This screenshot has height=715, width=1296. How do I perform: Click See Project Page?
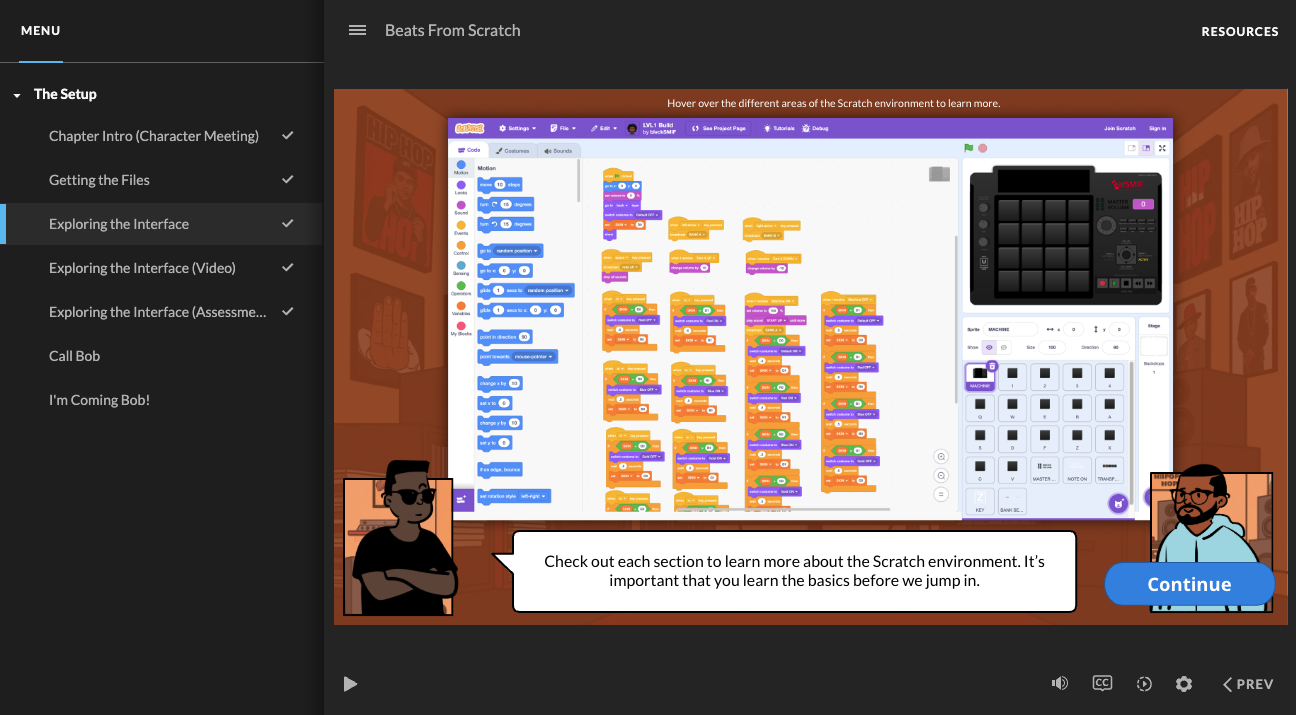[718, 128]
